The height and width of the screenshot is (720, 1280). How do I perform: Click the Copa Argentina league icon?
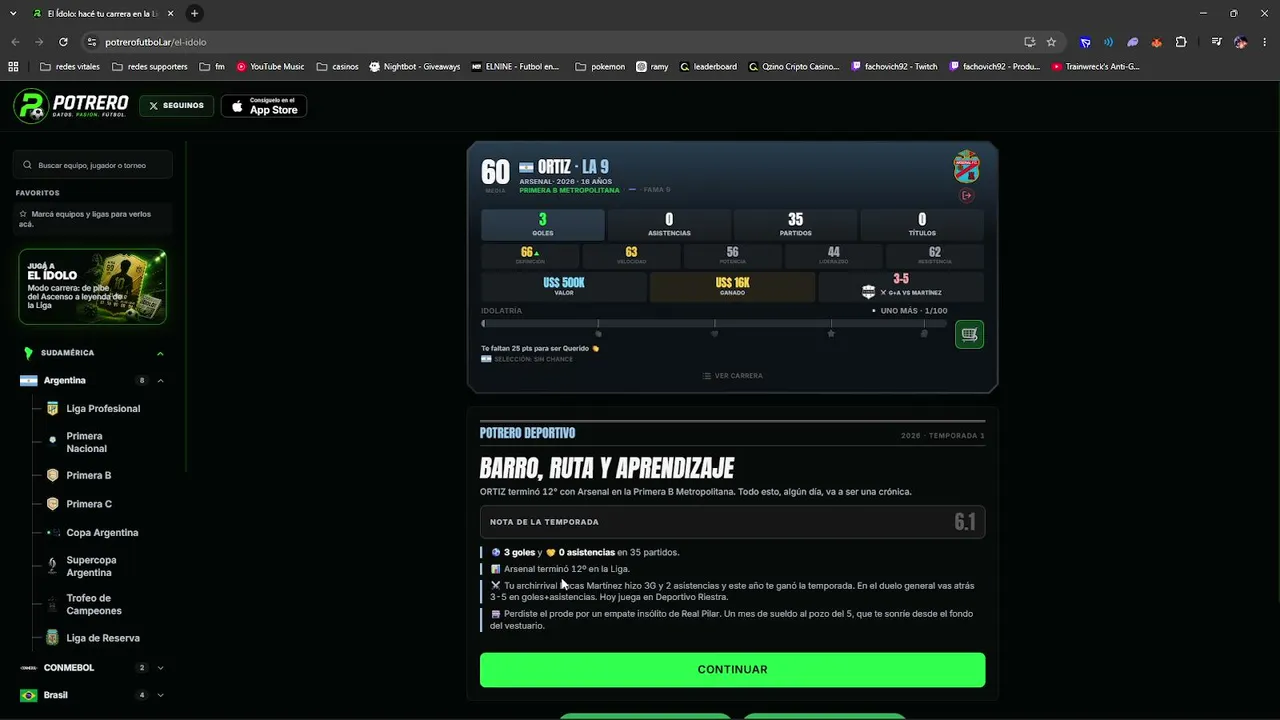tap(53, 533)
